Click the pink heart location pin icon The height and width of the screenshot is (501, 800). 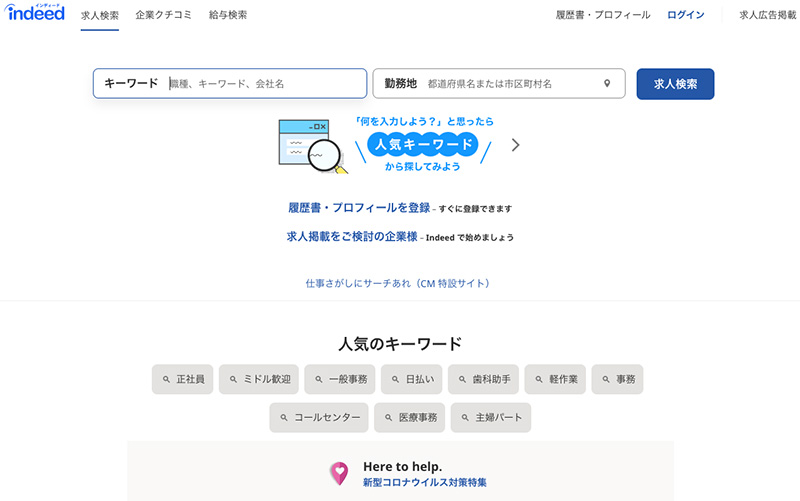click(x=340, y=473)
